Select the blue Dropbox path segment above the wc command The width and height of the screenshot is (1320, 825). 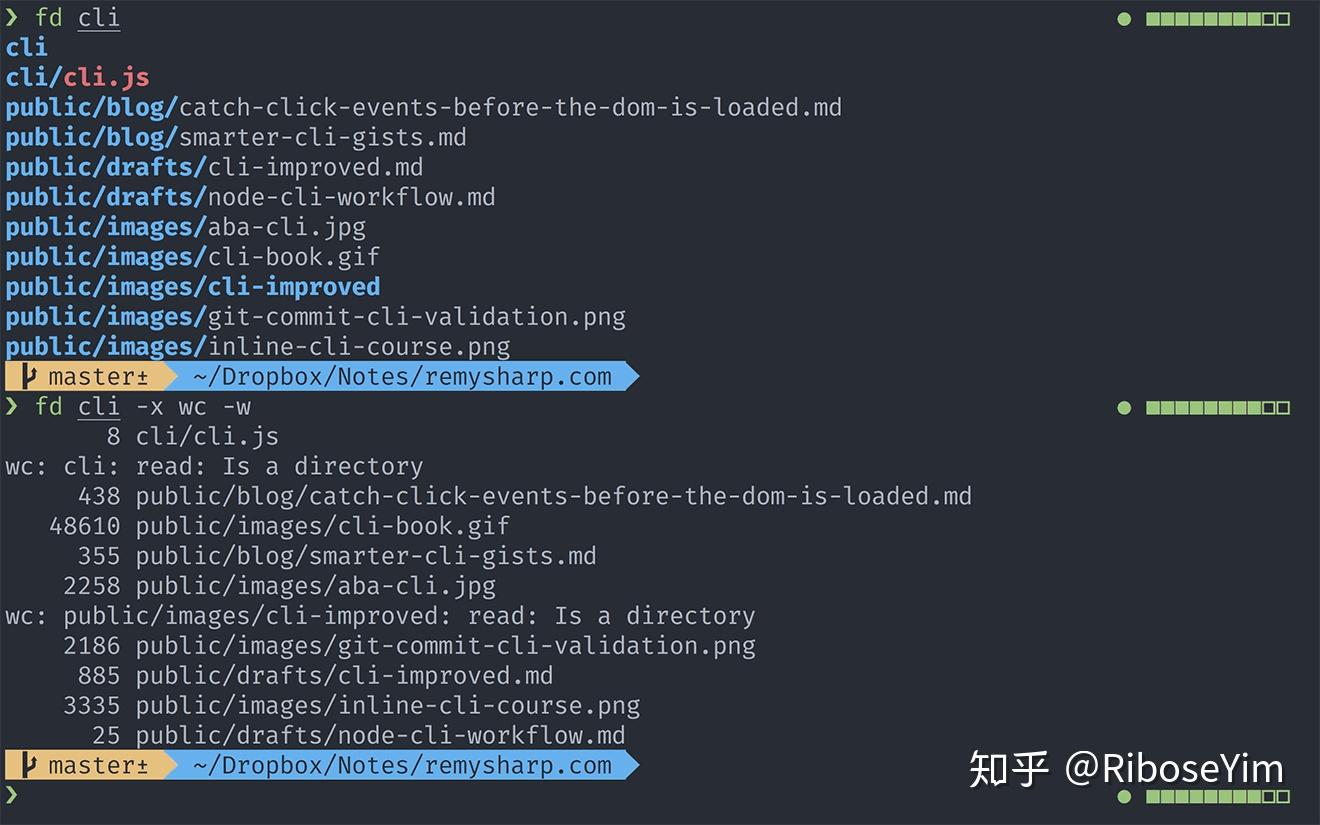click(401, 377)
